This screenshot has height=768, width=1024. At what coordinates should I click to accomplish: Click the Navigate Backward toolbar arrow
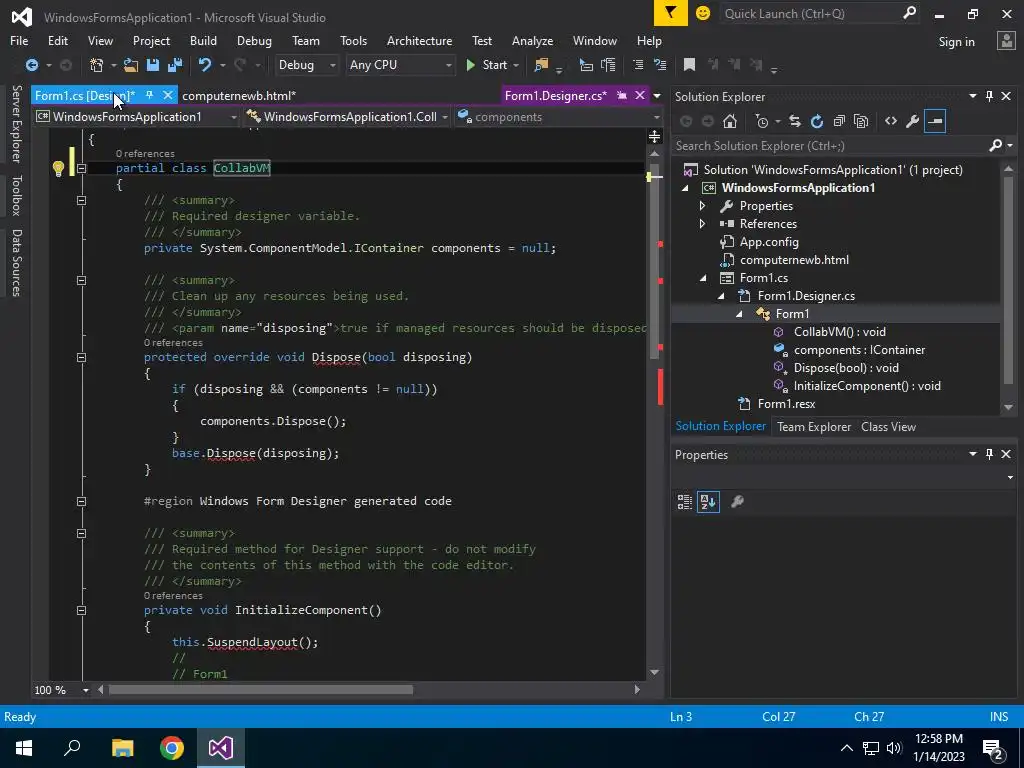coord(31,65)
